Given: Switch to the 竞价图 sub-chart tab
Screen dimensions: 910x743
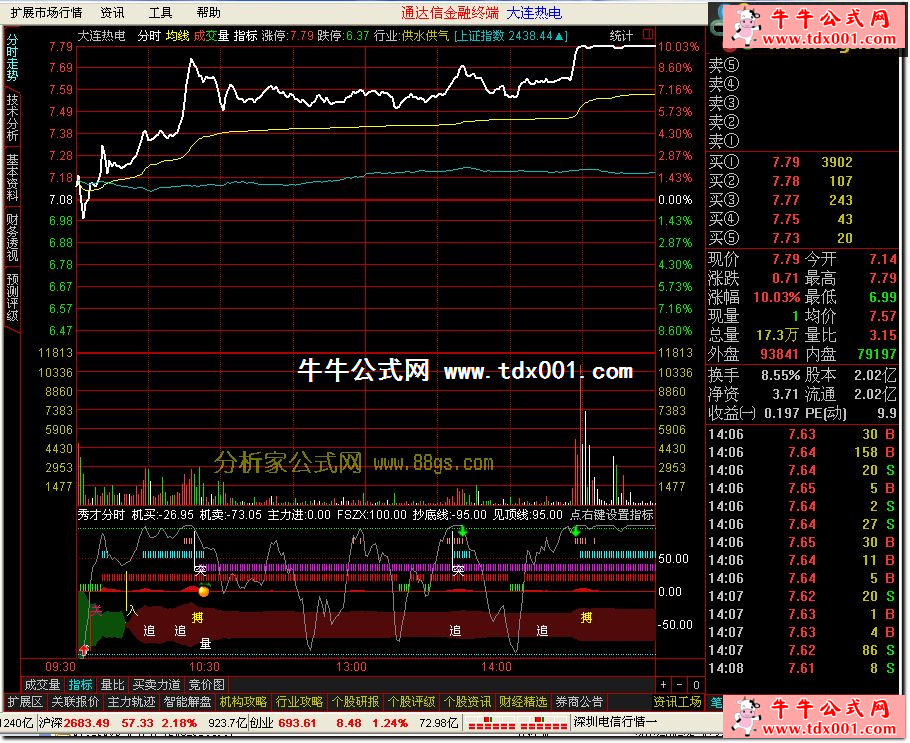Looking at the screenshot, I should [207, 685].
